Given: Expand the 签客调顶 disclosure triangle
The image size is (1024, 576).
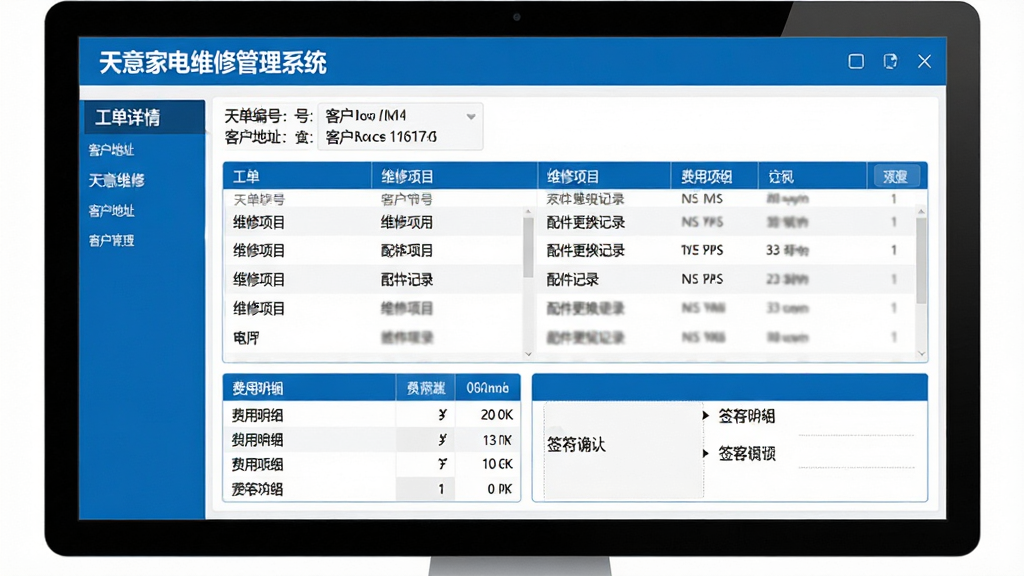Looking at the screenshot, I should (x=705, y=453).
